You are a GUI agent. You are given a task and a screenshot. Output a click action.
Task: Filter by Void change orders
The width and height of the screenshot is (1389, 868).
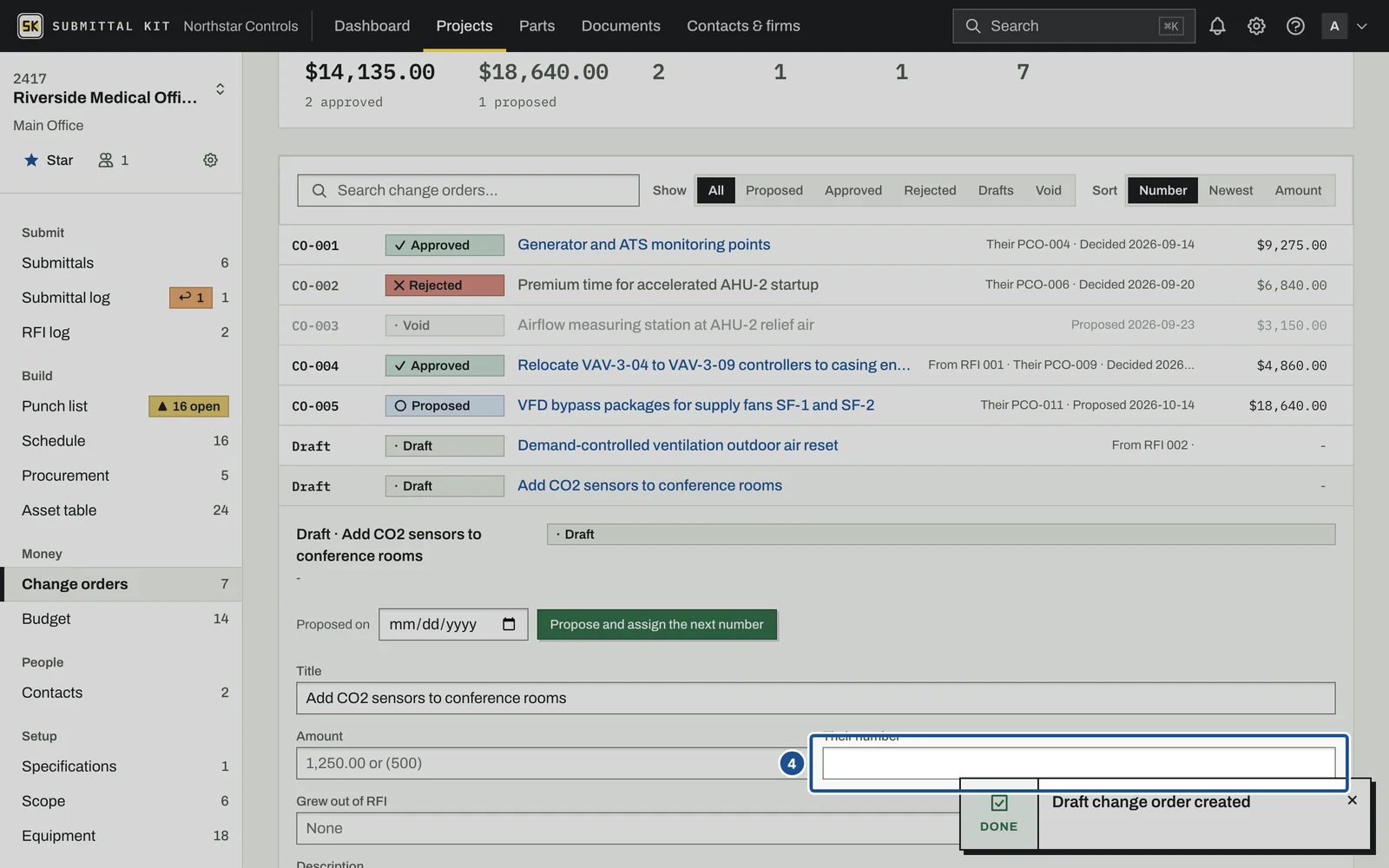coord(1048,190)
